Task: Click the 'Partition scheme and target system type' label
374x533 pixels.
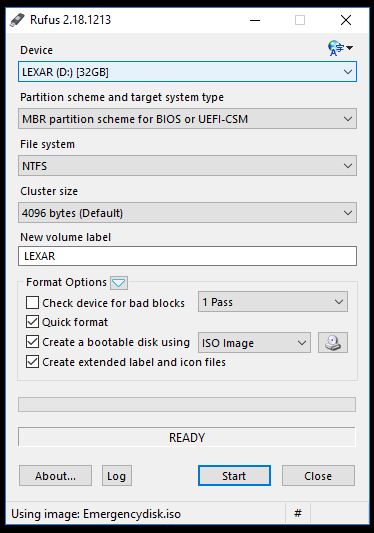Action: [122, 97]
